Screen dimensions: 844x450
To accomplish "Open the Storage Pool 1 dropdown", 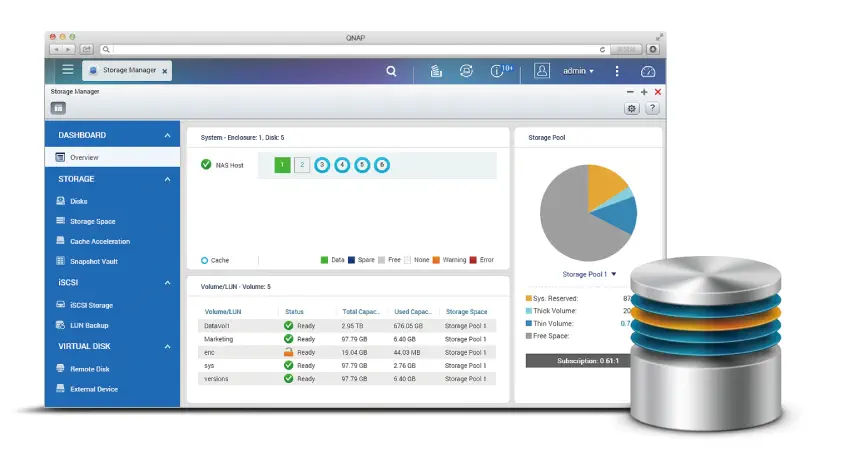I will pyautogui.click(x=589, y=274).
